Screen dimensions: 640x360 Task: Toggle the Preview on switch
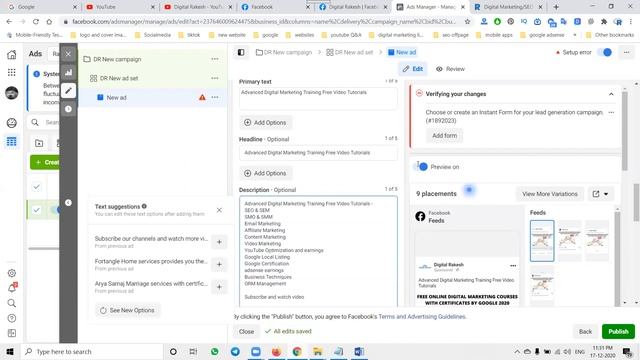point(421,167)
